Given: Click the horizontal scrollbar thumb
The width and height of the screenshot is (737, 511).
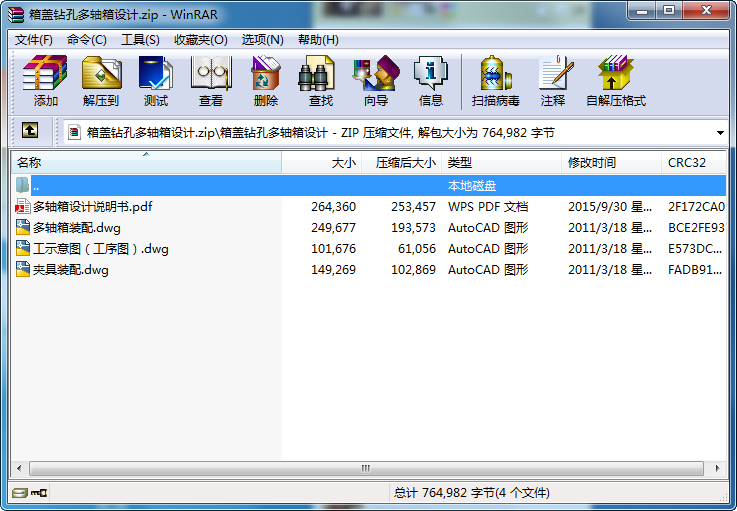Looking at the screenshot, I should click(366, 468).
